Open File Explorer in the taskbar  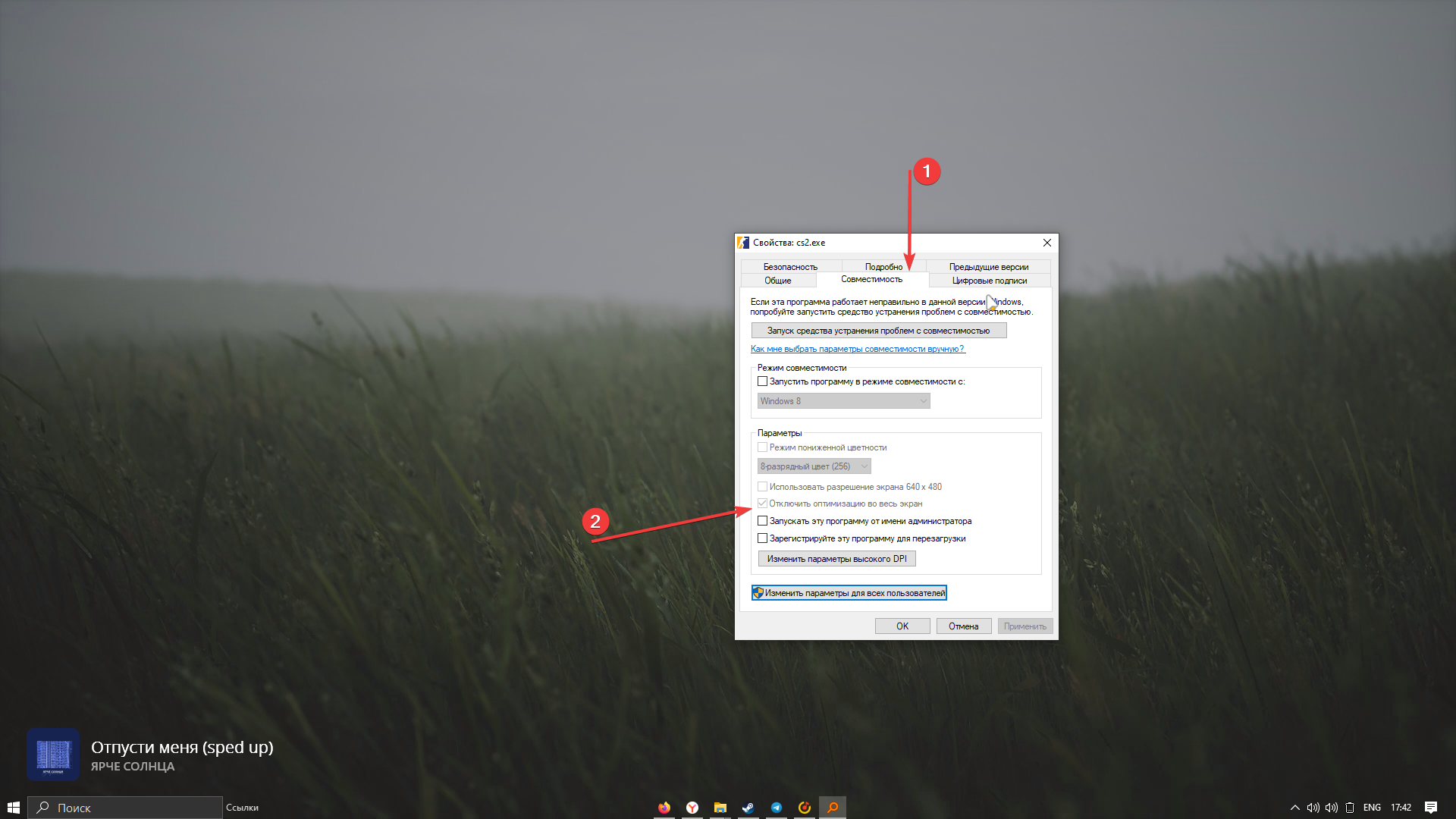pos(720,808)
